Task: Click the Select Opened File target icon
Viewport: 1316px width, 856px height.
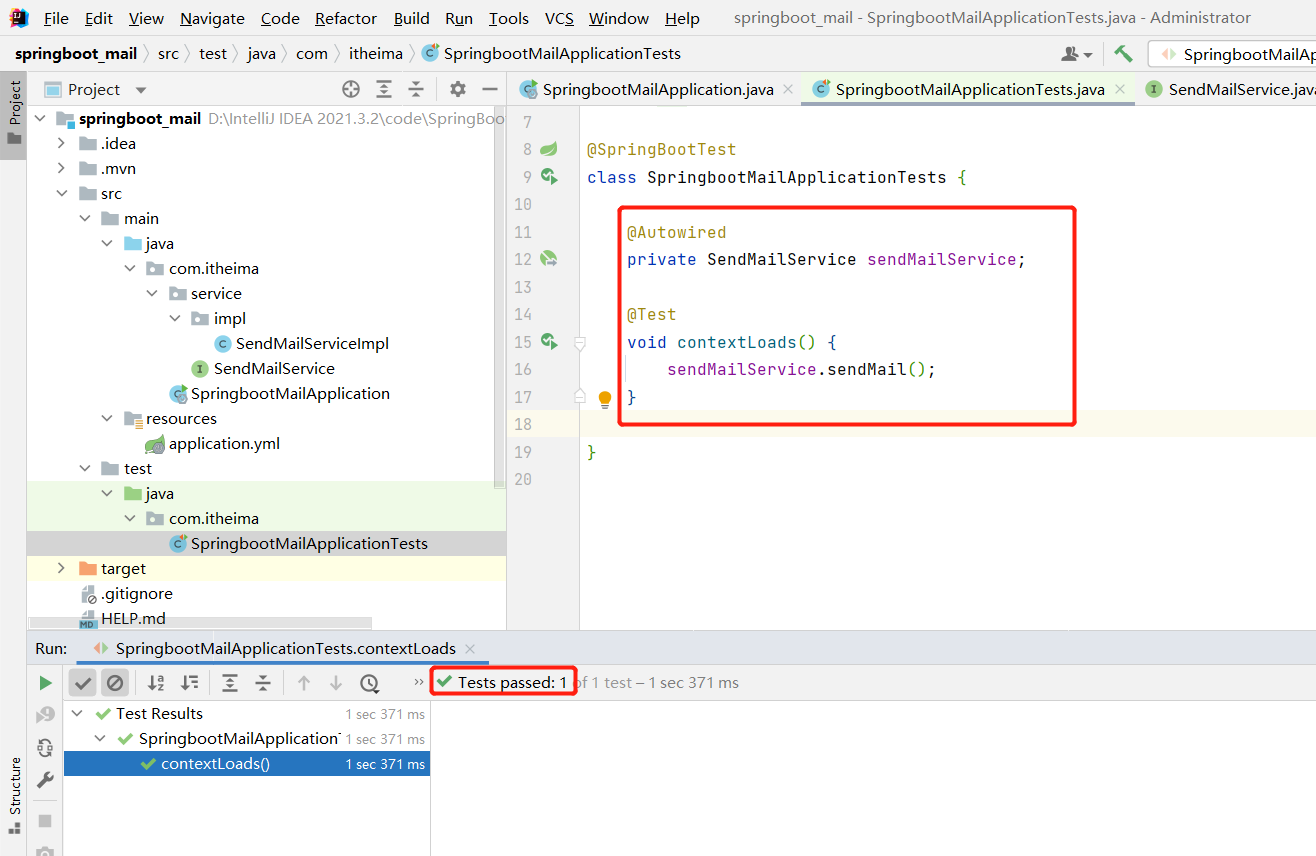Action: [351, 89]
